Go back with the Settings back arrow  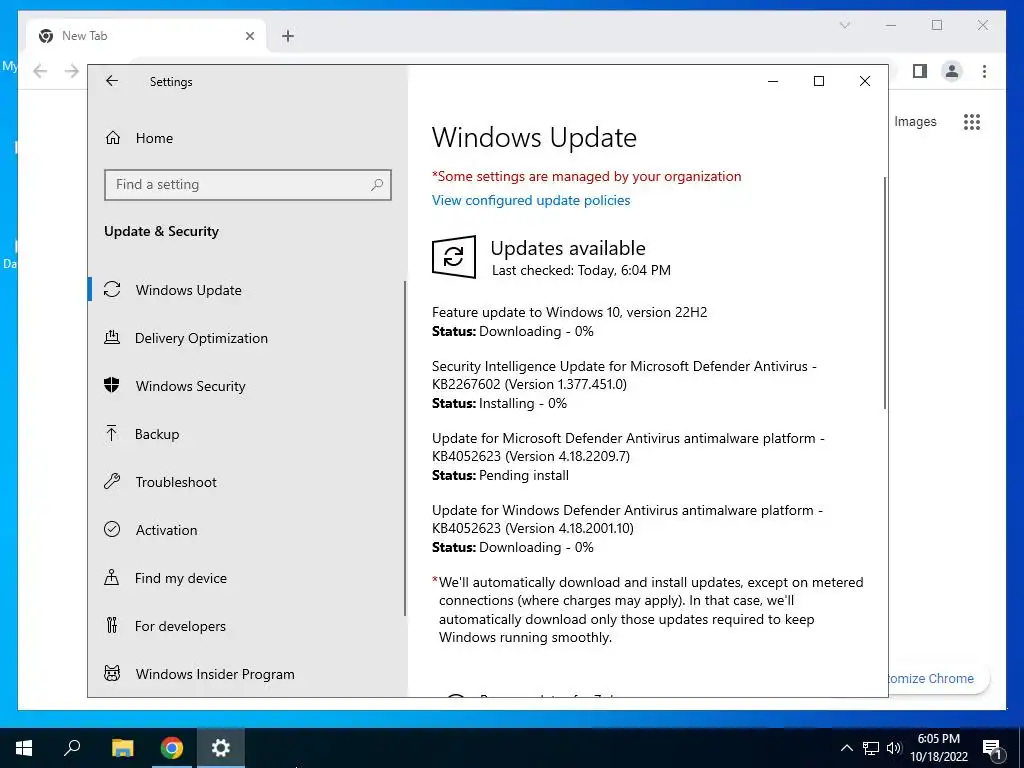[112, 81]
